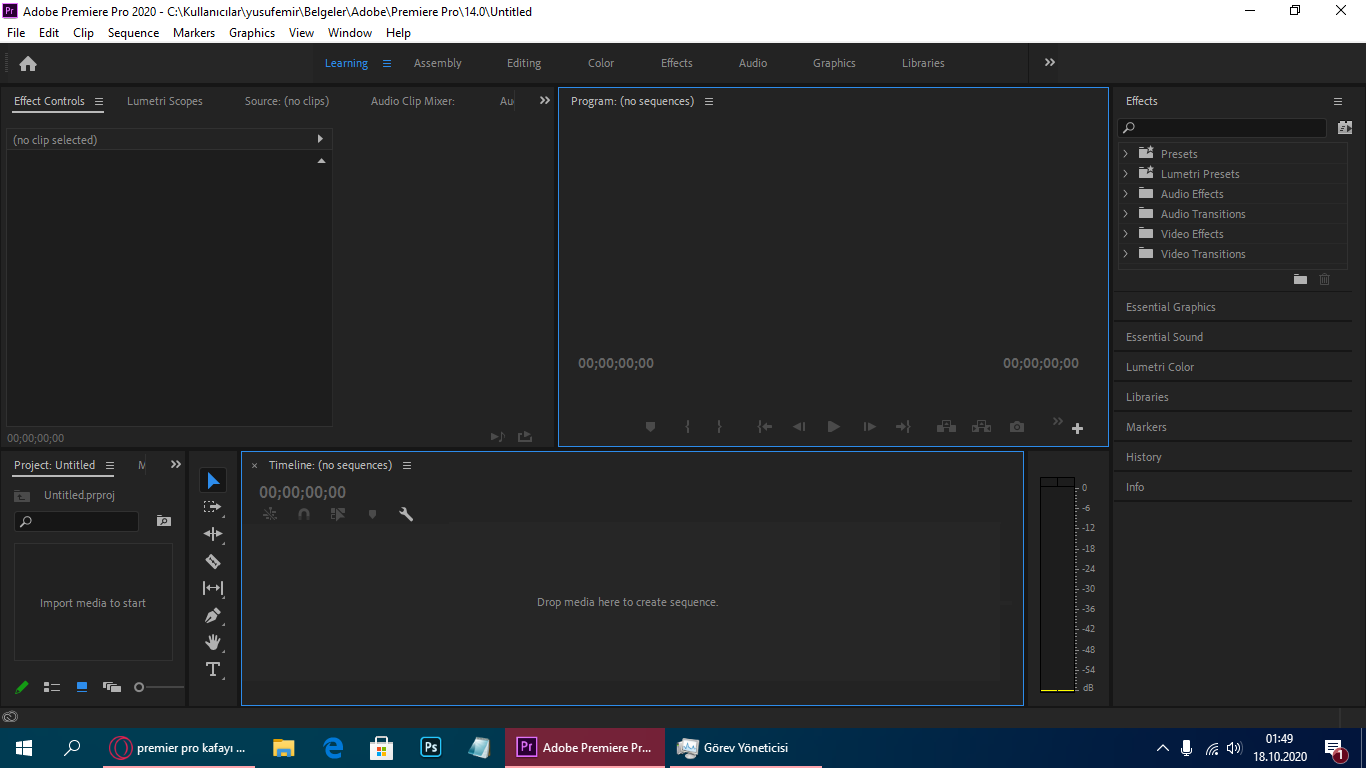Open the Timeline panel menu
This screenshot has height=768, width=1366.
407,465
